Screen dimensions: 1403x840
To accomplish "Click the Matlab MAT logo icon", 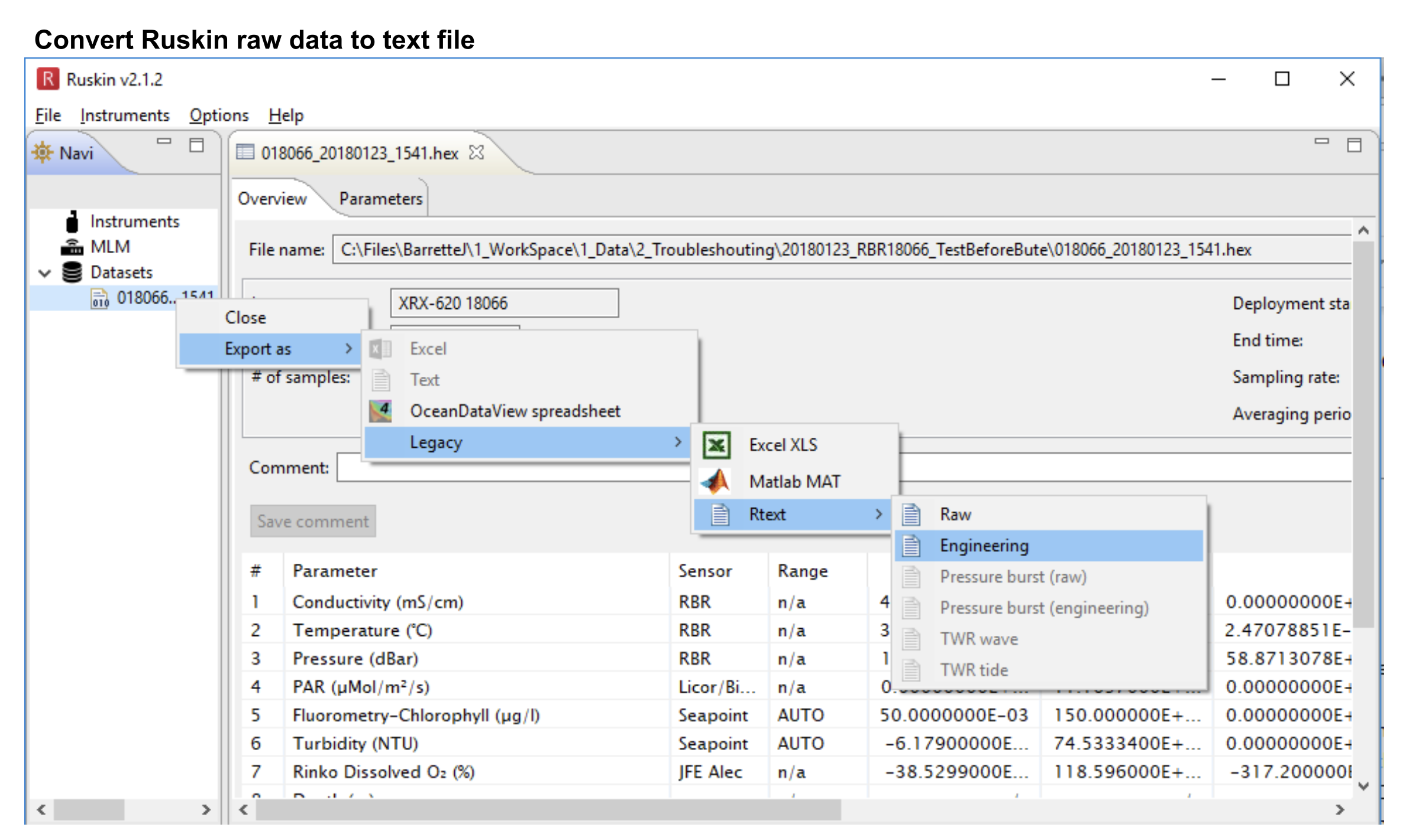I will pyautogui.click(x=715, y=482).
